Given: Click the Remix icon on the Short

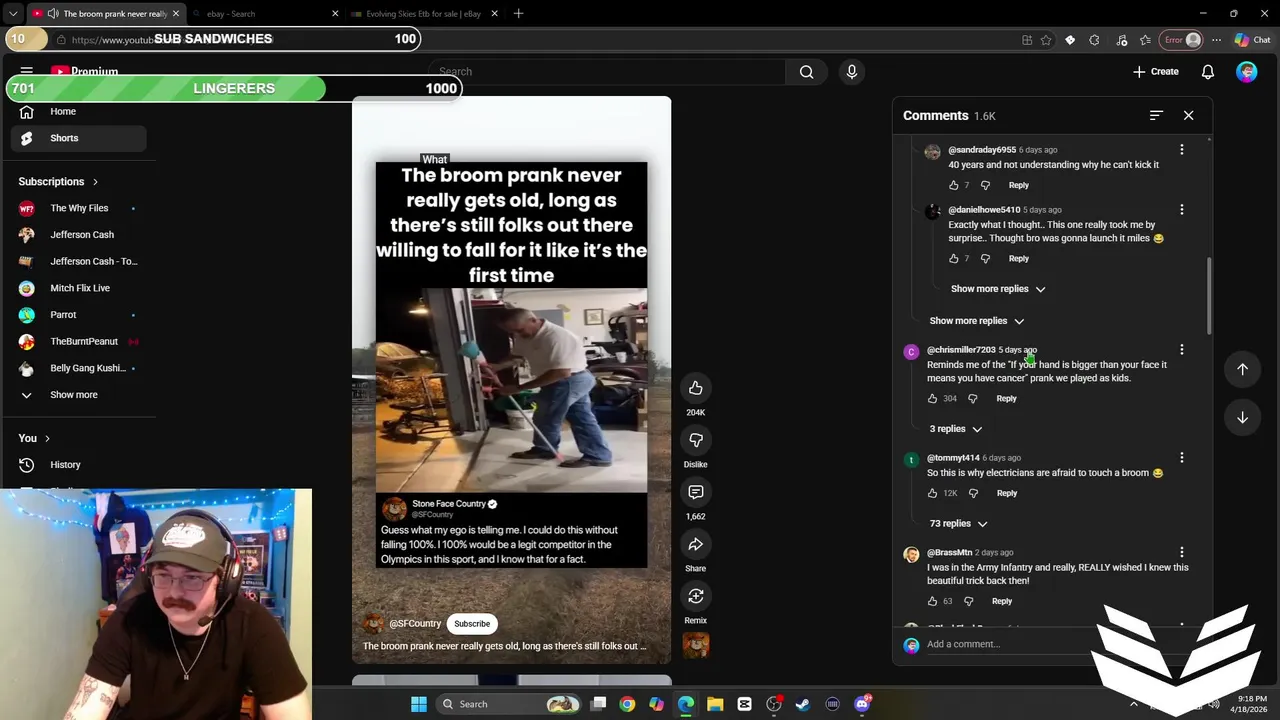Looking at the screenshot, I should pos(696,597).
